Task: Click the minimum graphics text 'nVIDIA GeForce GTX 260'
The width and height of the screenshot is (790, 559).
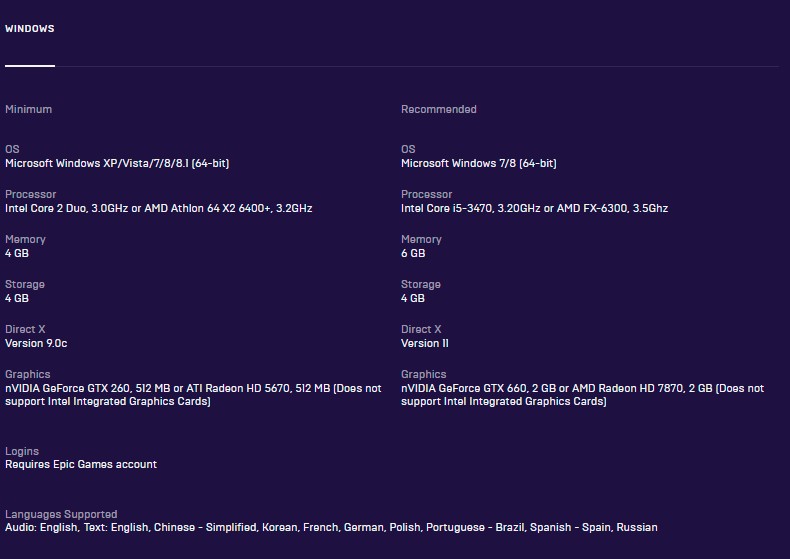Action: [68, 388]
